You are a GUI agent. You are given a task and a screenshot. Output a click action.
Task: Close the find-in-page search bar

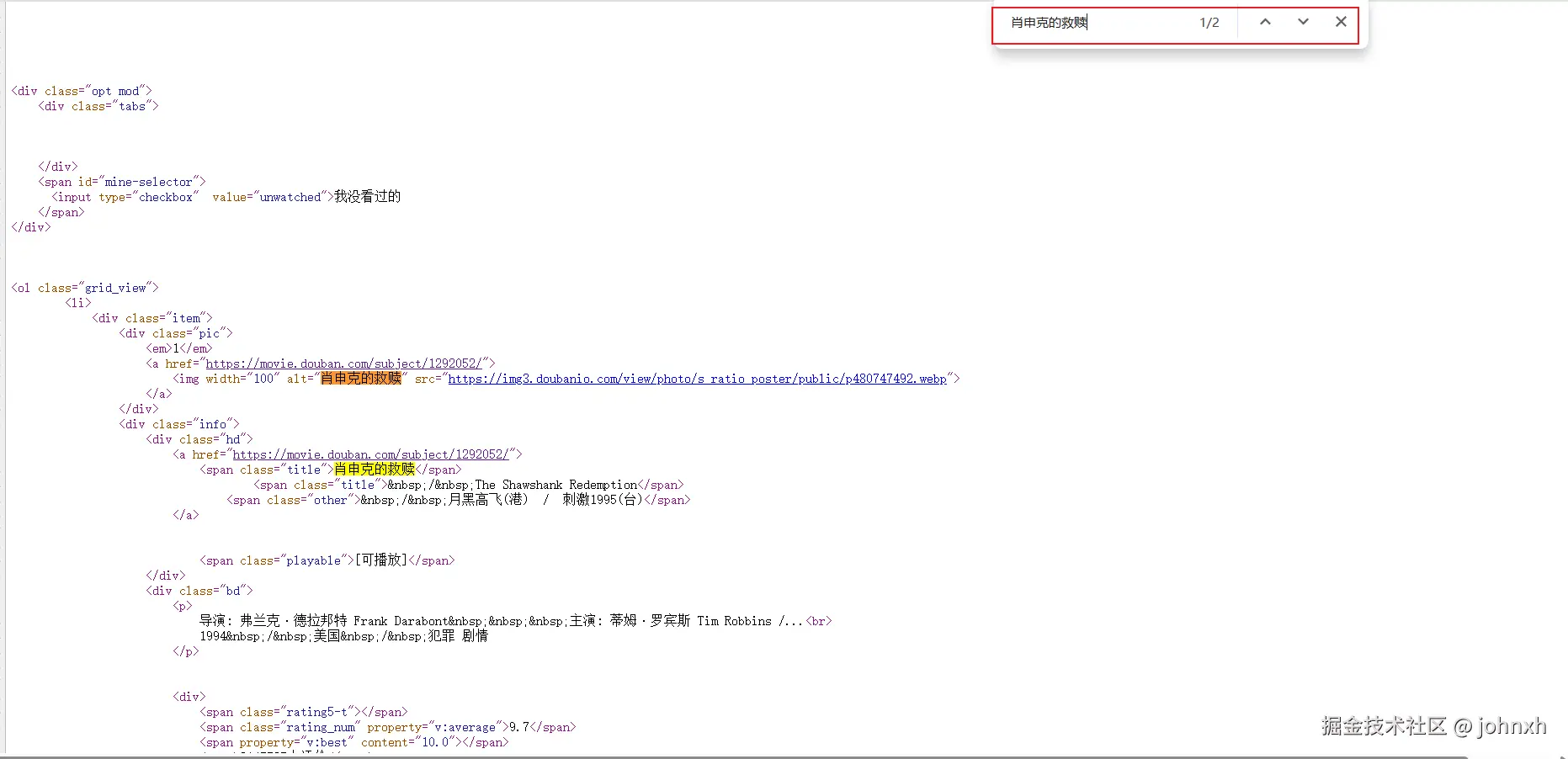tap(1340, 22)
